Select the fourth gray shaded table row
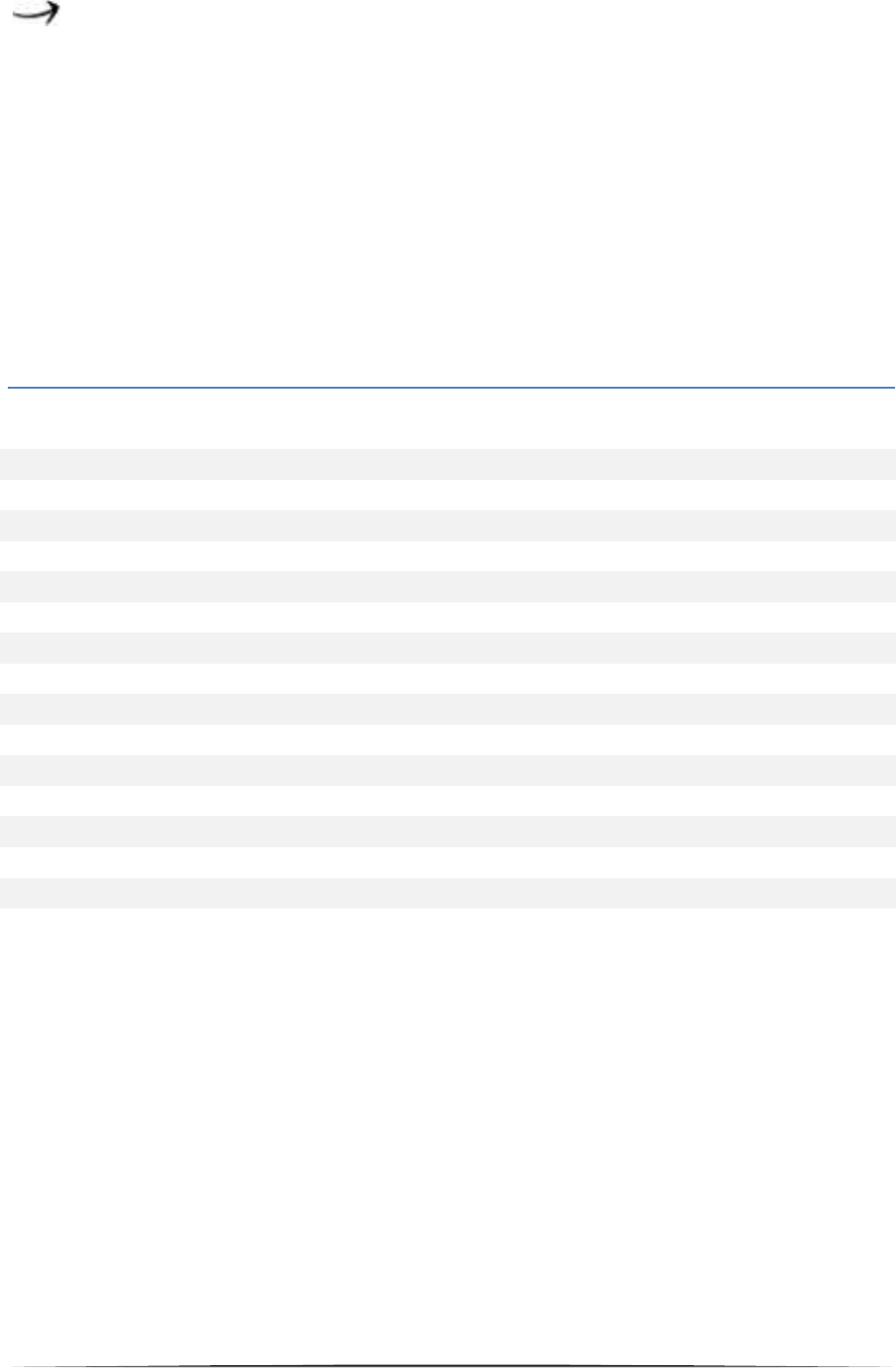 pyautogui.click(x=448, y=648)
